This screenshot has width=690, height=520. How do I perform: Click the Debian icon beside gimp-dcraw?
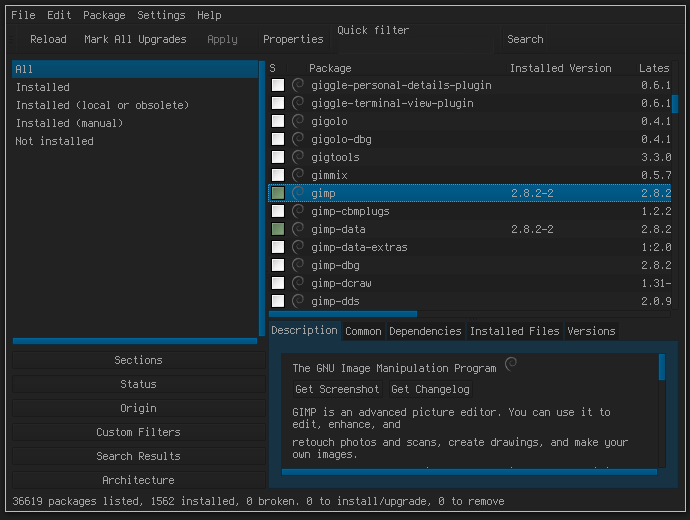click(298, 283)
